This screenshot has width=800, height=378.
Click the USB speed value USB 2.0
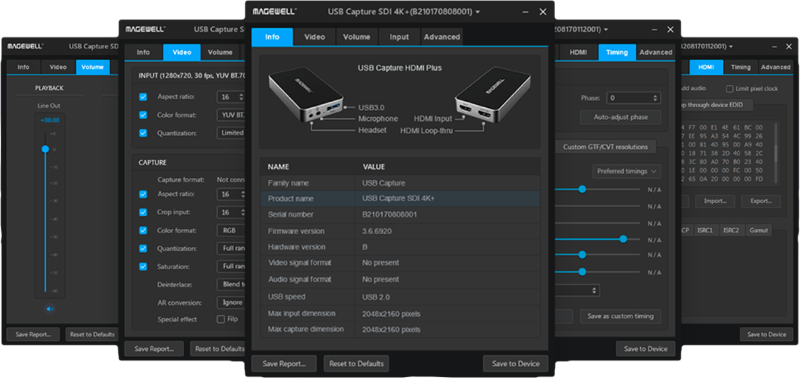(376, 296)
